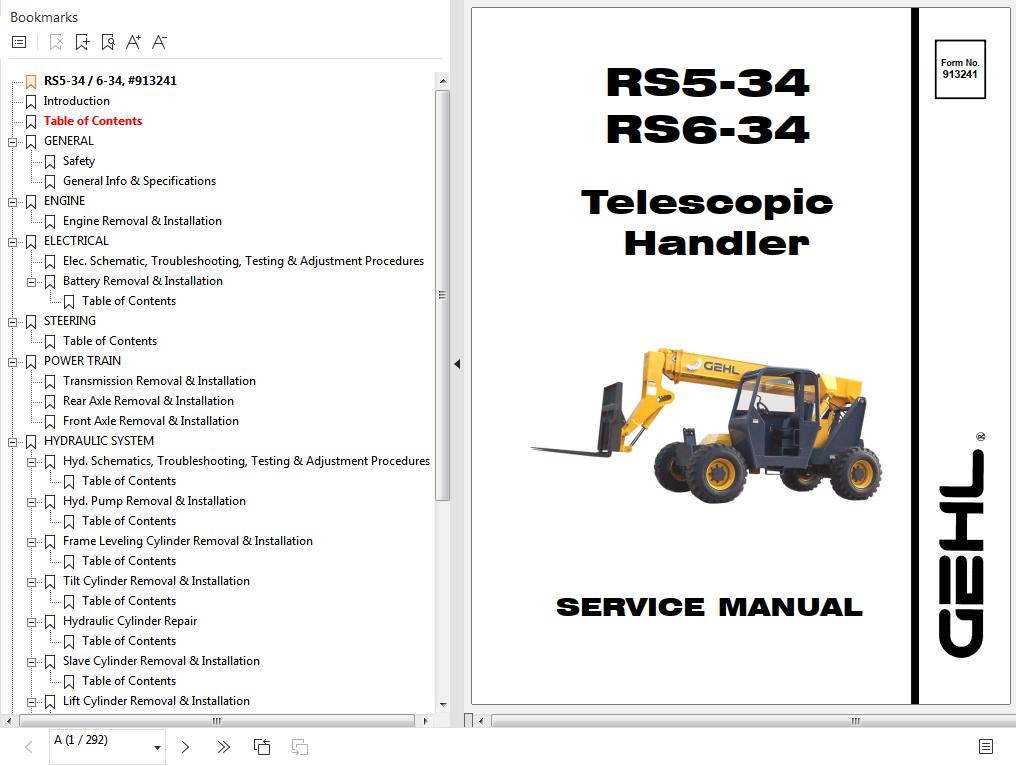The width and height of the screenshot is (1016, 766).
Task: Click the telehandler image on the cover page
Action: pyautogui.click(x=706, y=426)
